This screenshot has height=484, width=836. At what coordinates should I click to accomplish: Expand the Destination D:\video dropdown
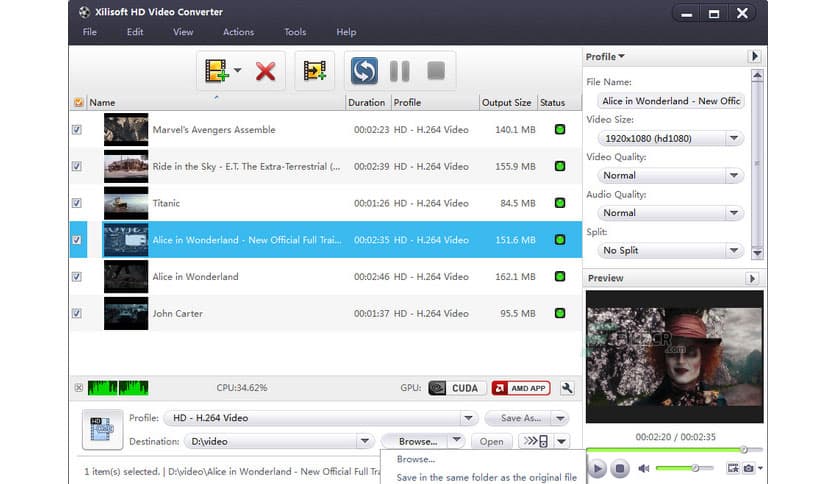coord(365,441)
